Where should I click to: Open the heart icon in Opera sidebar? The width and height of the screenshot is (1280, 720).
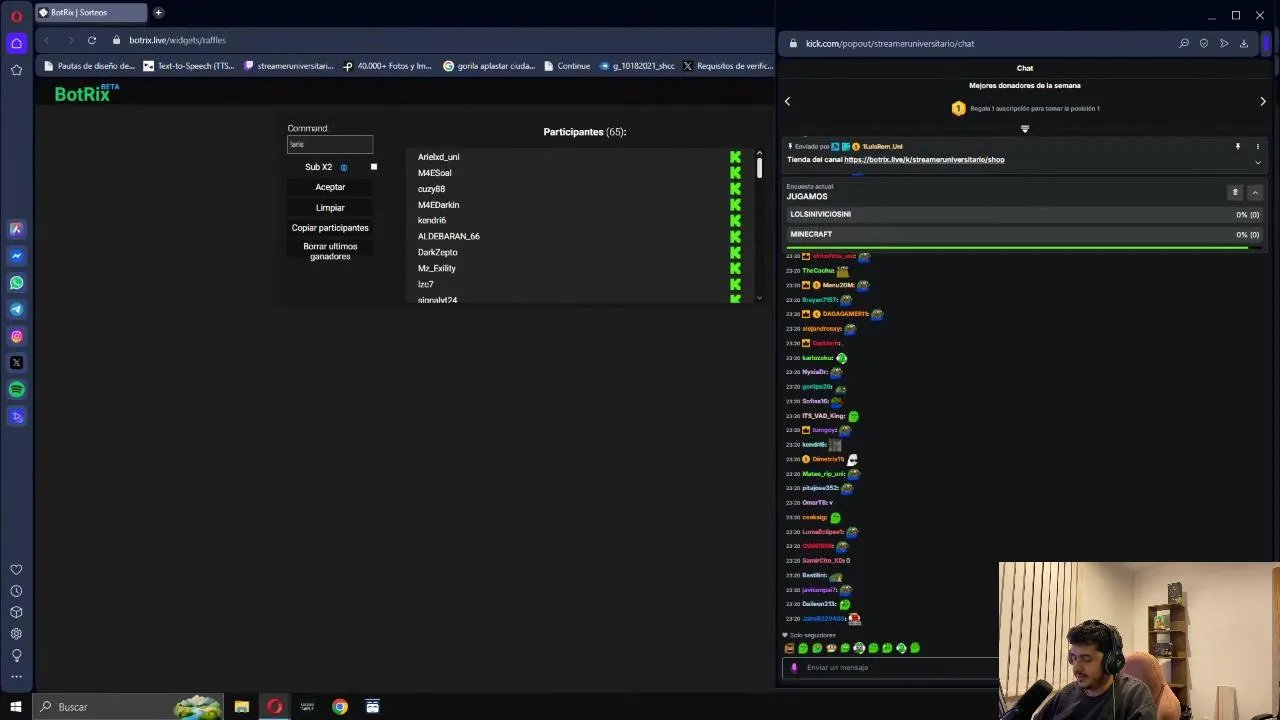click(x=16, y=569)
